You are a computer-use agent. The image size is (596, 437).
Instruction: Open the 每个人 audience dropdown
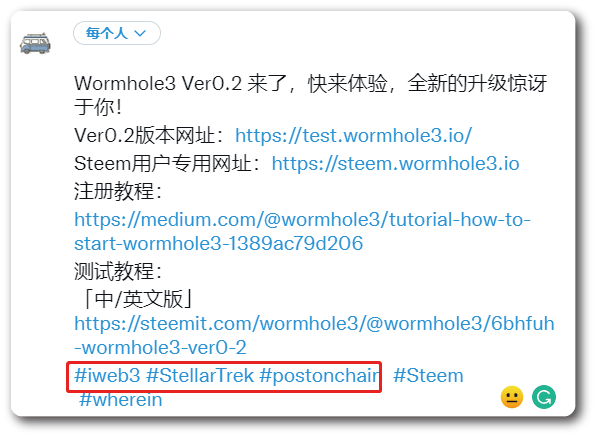[117, 33]
